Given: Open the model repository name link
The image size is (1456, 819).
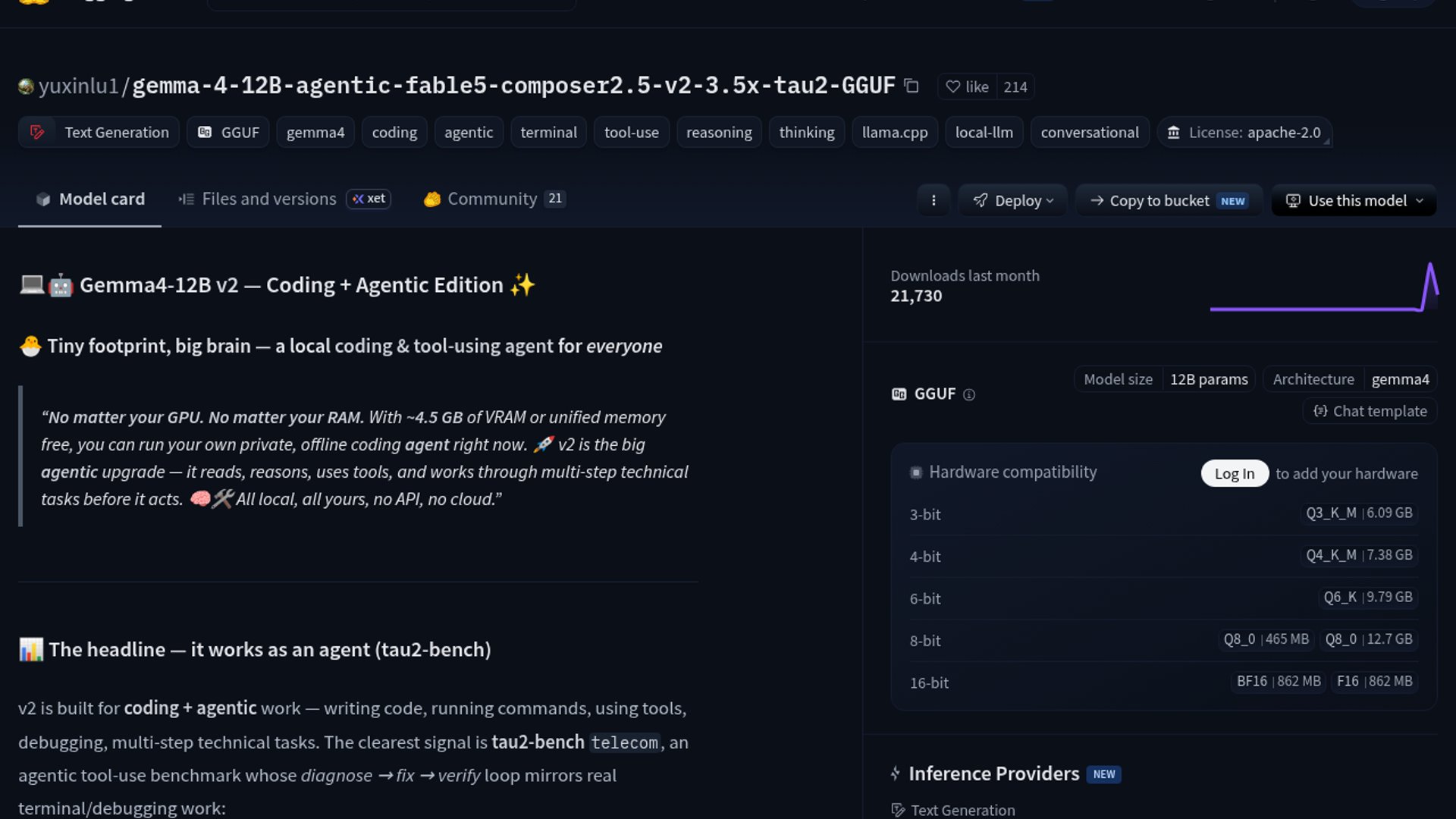Looking at the screenshot, I should pos(513,86).
